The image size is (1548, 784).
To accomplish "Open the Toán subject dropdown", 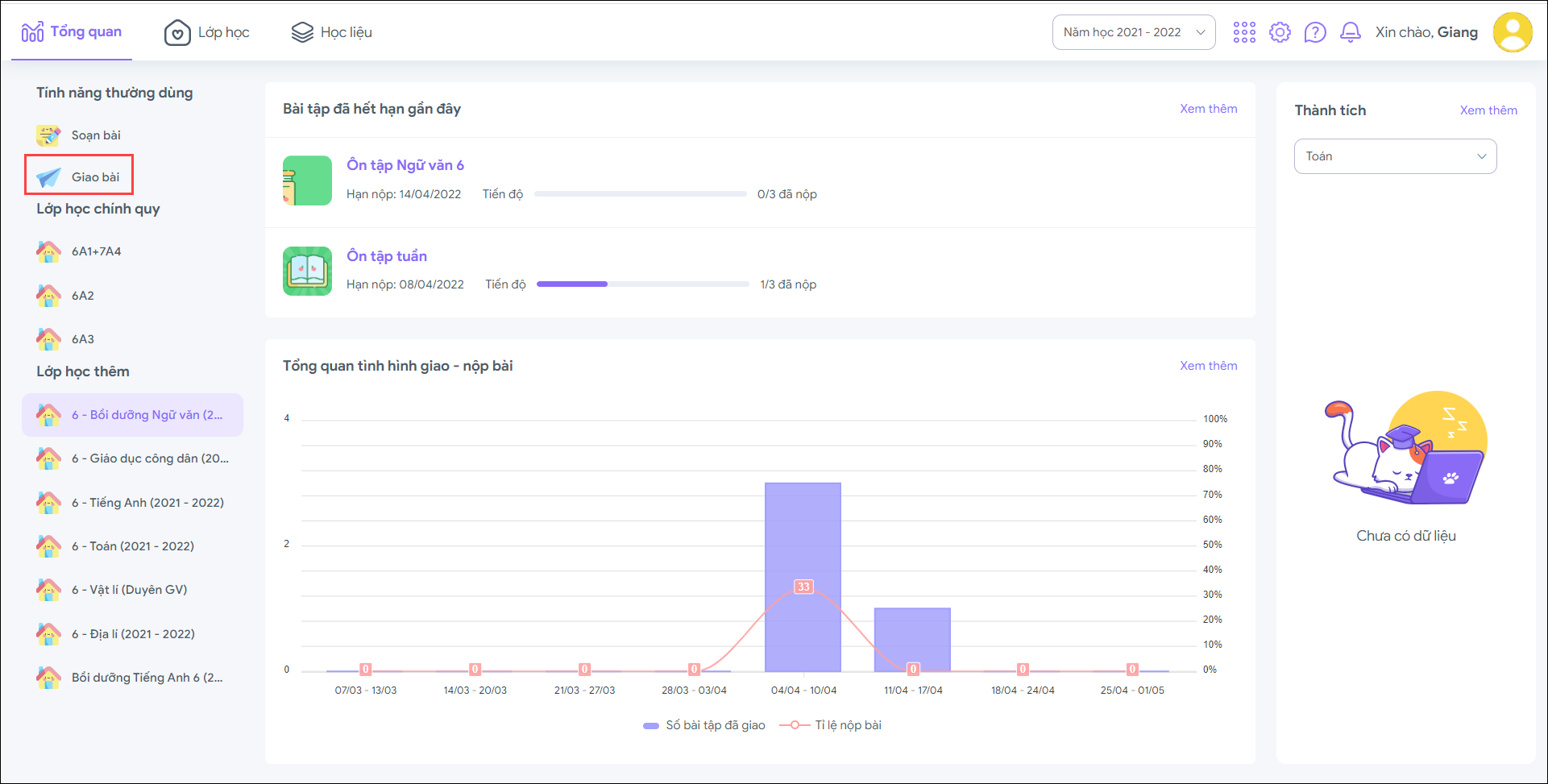I will pyautogui.click(x=1395, y=156).
